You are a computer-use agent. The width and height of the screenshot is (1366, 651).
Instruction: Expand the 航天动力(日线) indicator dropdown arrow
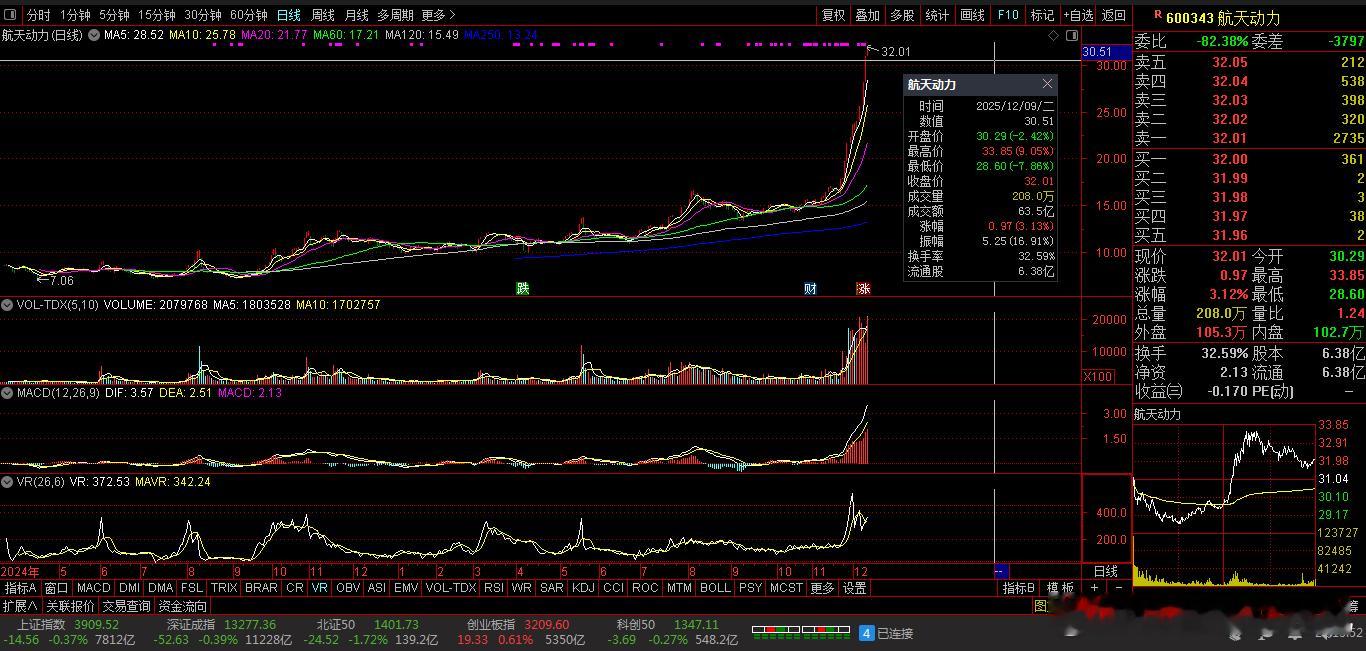pos(94,35)
